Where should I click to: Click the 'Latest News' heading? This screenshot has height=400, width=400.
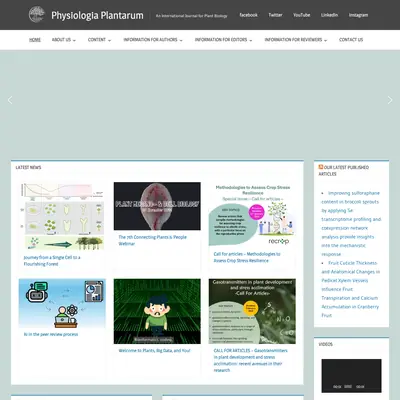[28, 167]
